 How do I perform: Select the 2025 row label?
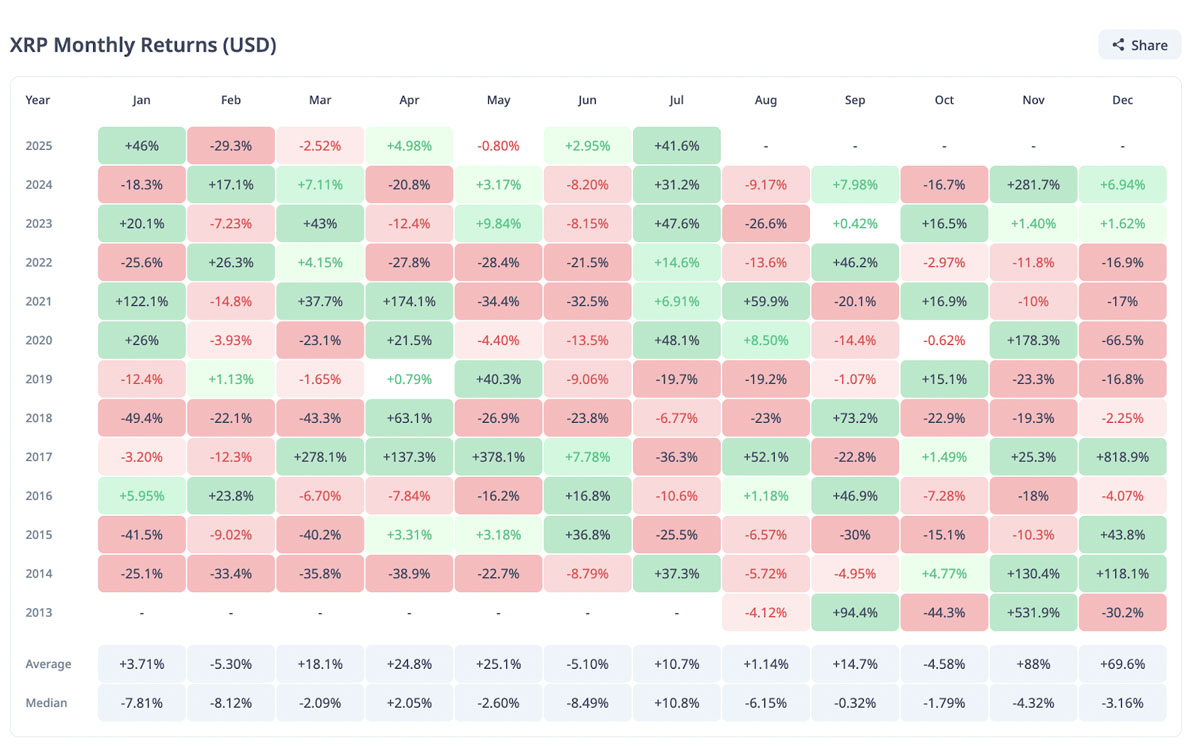point(38,146)
